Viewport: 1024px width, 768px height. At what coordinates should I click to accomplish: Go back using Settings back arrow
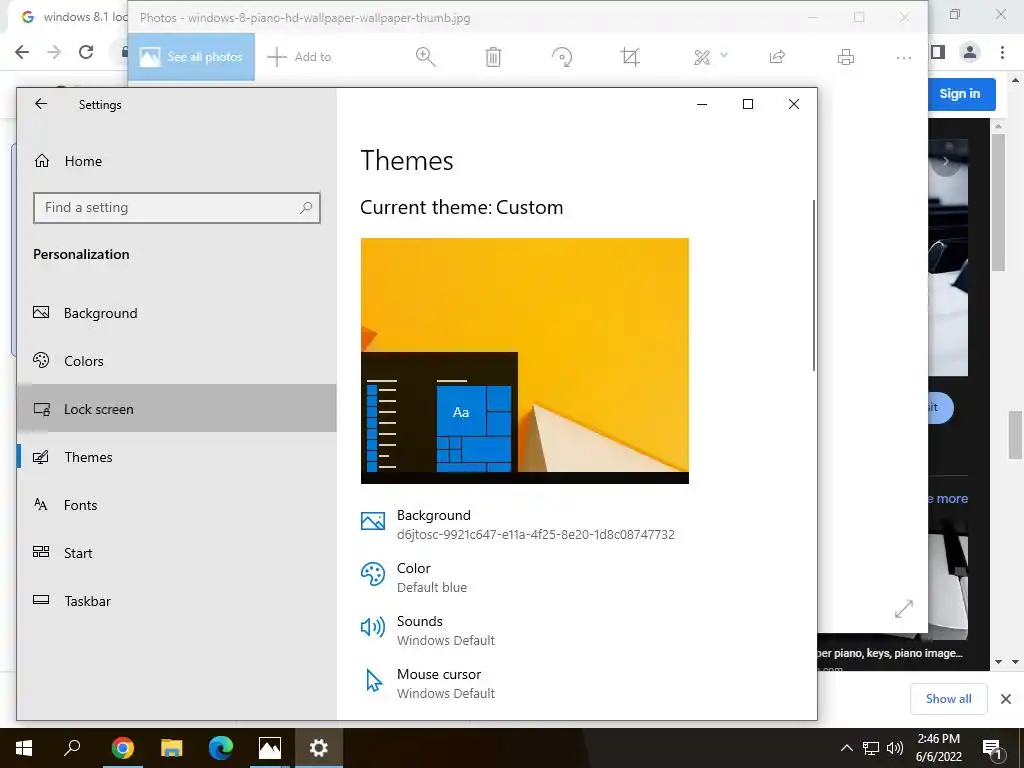pos(40,104)
